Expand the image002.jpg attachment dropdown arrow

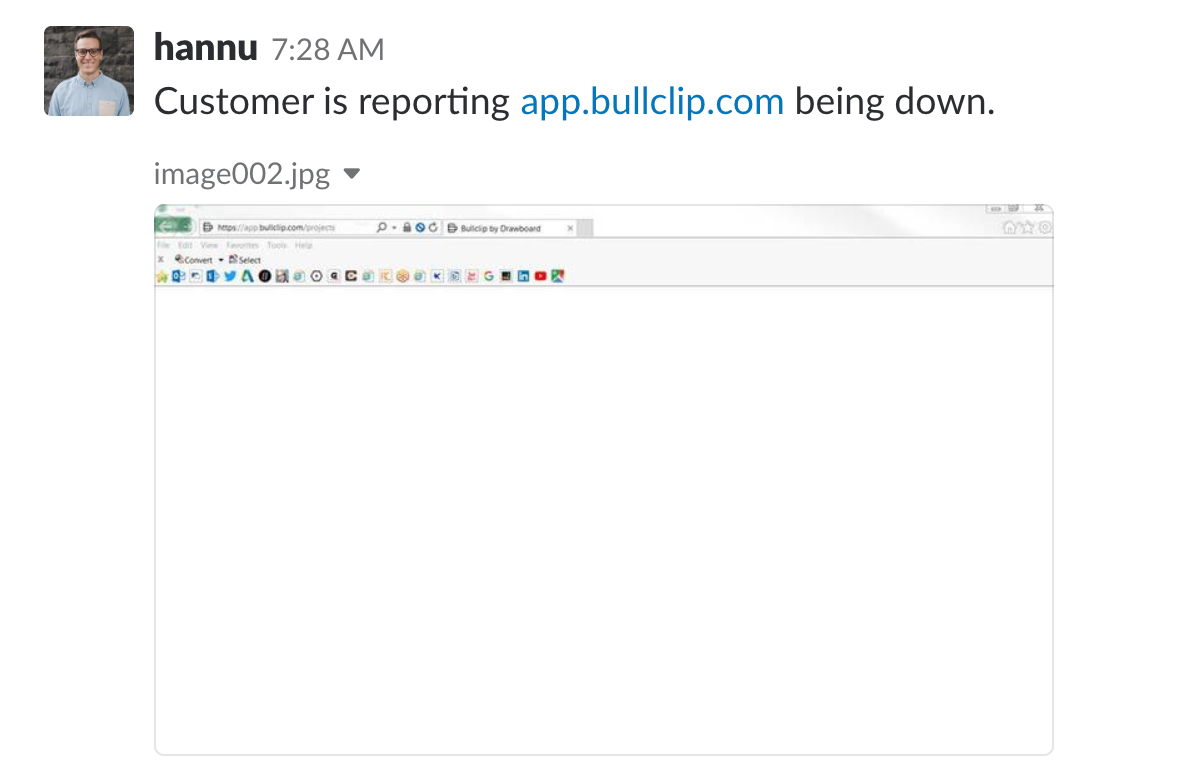click(x=351, y=174)
